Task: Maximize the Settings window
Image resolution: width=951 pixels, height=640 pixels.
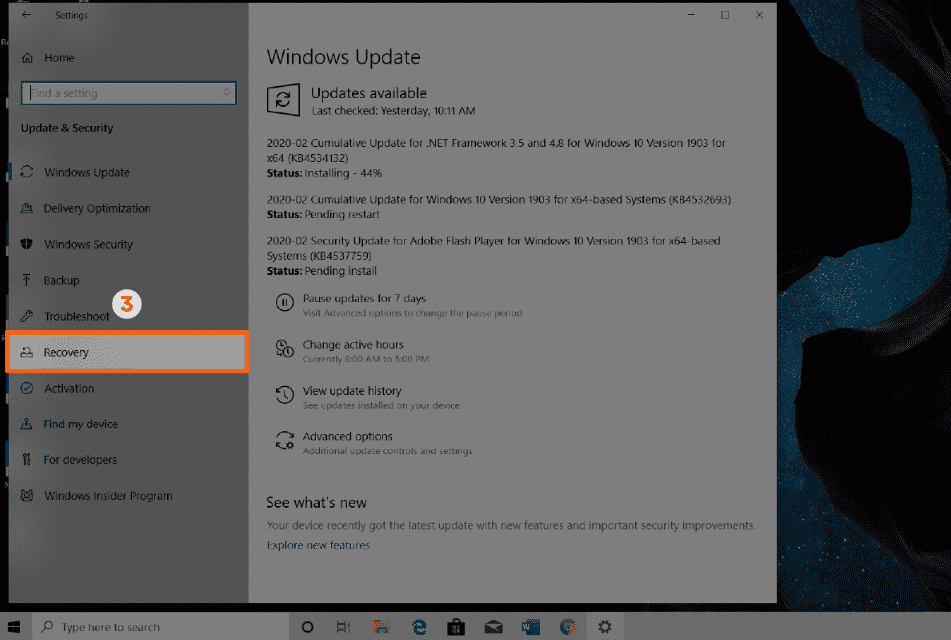Action: click(x=725, y=15)
